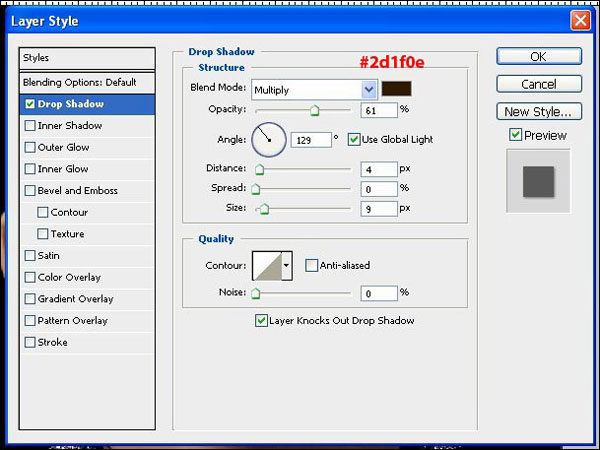600x450 pixels.
Task: Open the Contour curve thumbnail
Action: click(266, 265)
